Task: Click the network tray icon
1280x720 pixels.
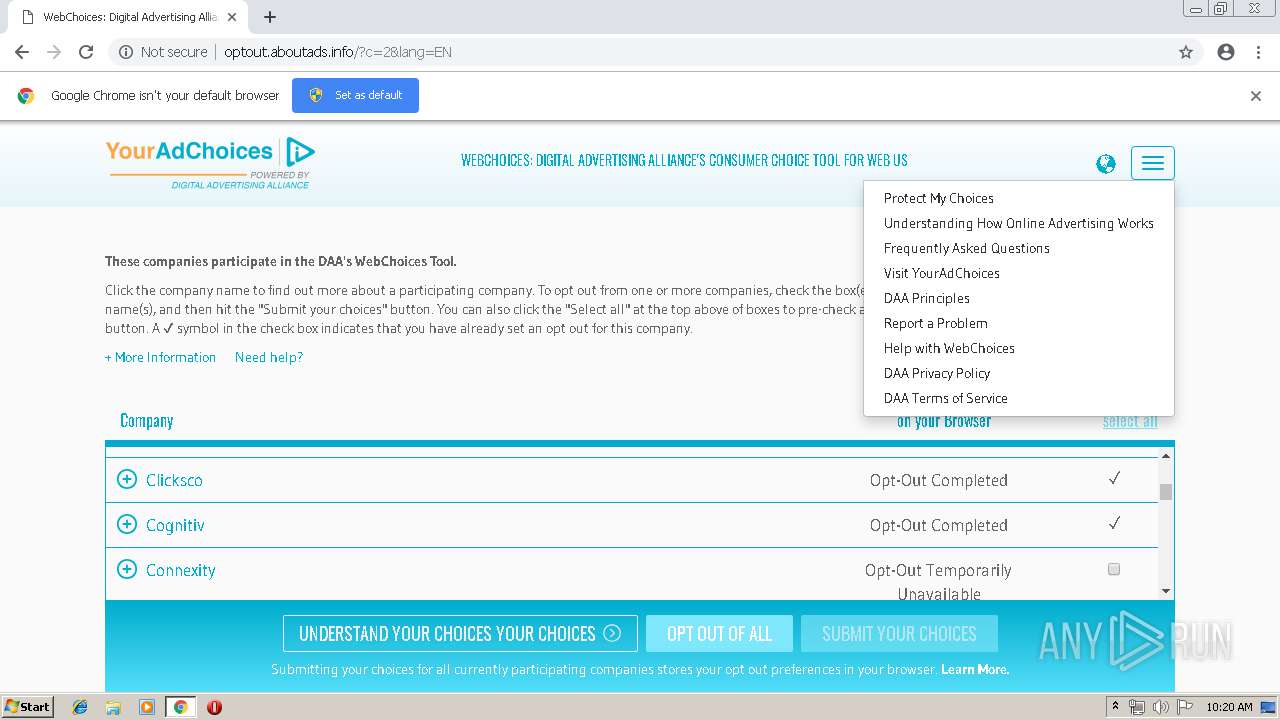Action: click(x=1137, y=707)
